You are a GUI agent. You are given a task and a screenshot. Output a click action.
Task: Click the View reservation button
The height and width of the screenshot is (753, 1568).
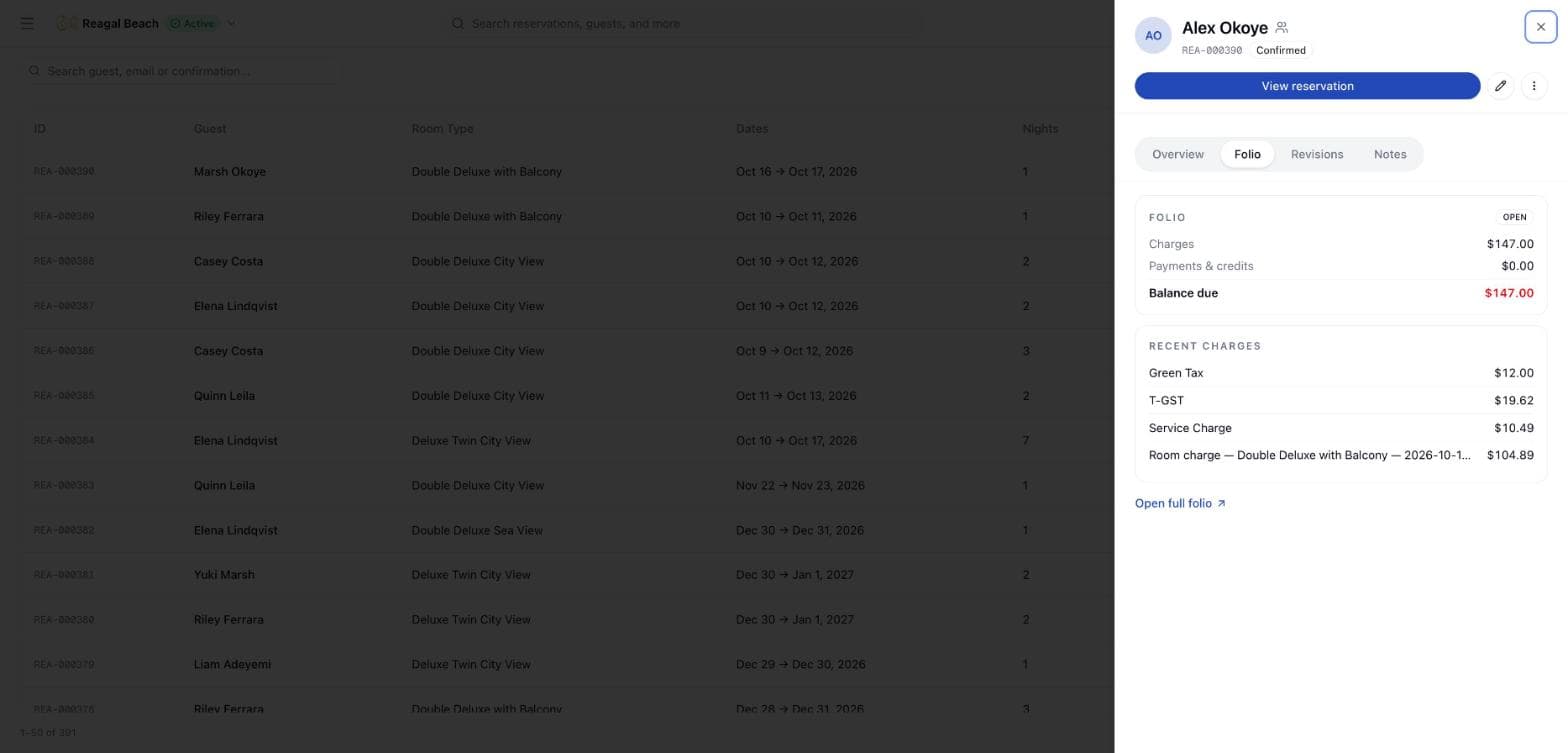pos(1307,86)
